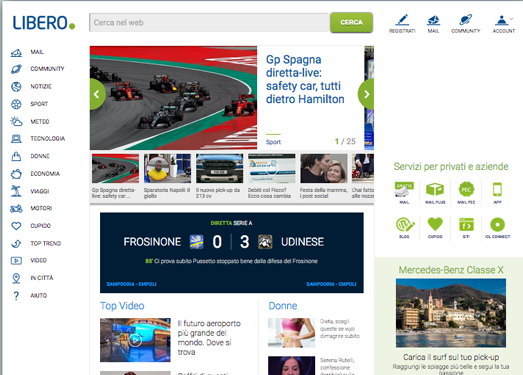Open the Blog service icon
Screen dimensions: 523x375
404,225
